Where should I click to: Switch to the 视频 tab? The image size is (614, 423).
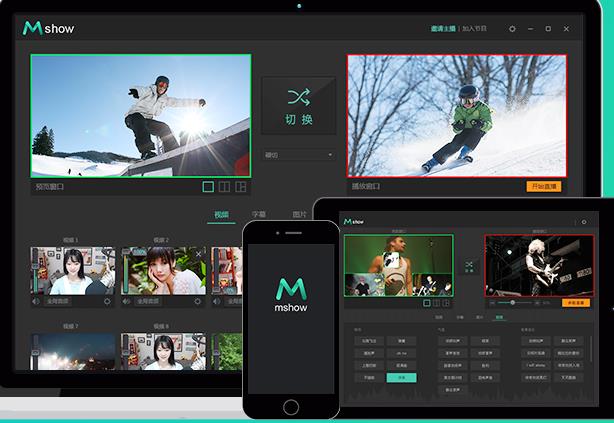click(221, 215)
